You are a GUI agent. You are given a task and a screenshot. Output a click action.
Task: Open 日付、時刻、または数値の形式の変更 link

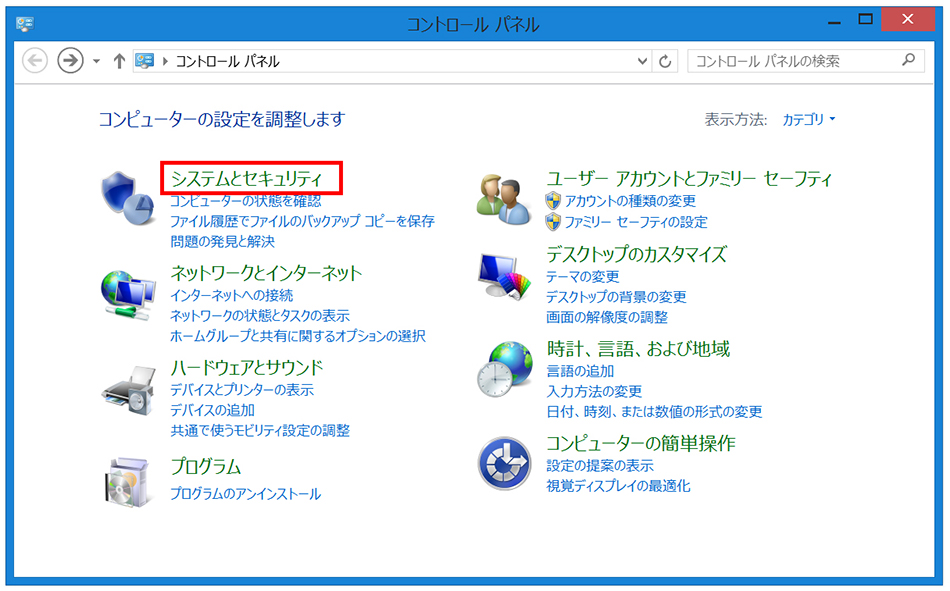point(654,412)
